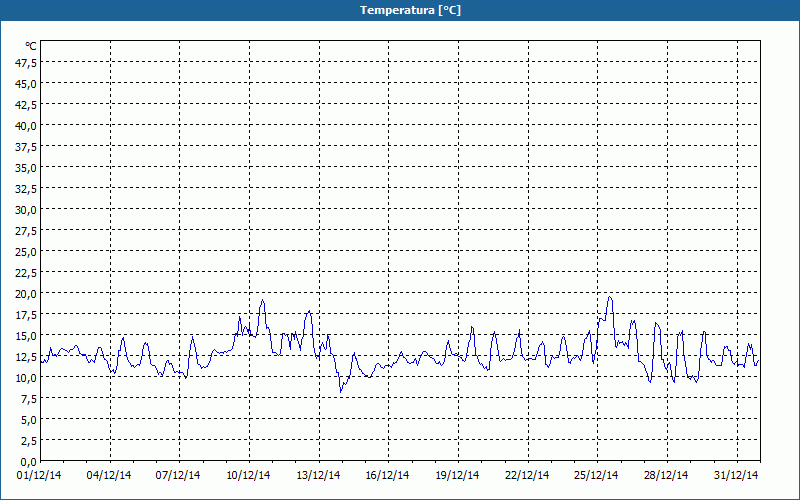
Task: Click the 28/12/14 date label
Action: (666, 476)
